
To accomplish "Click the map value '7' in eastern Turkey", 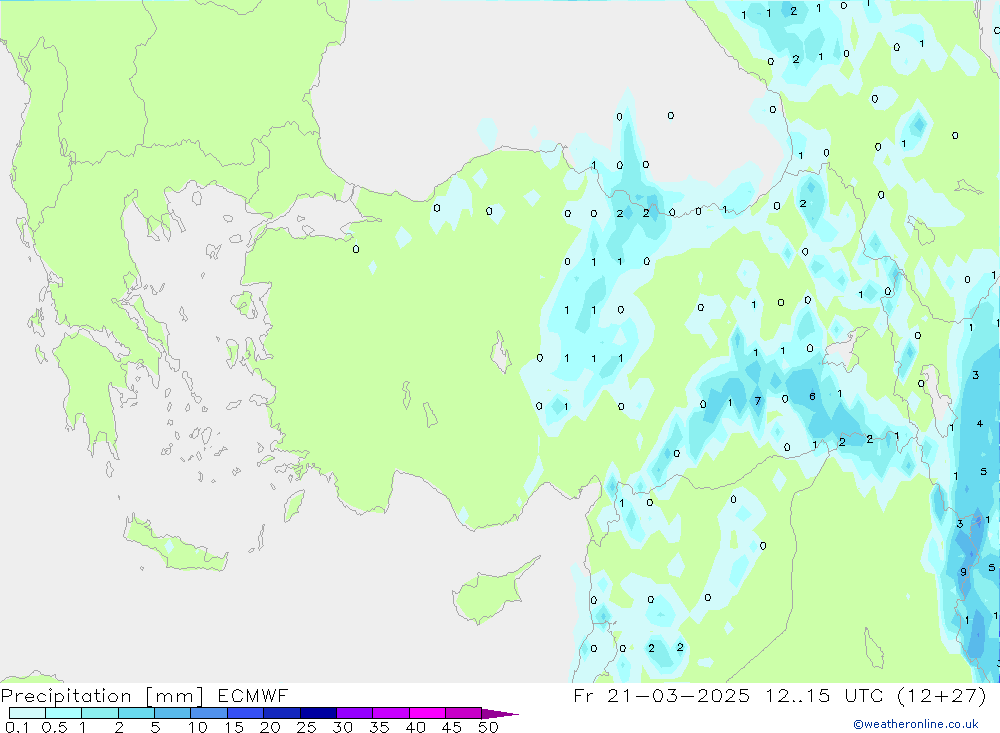I will [758, 401].
